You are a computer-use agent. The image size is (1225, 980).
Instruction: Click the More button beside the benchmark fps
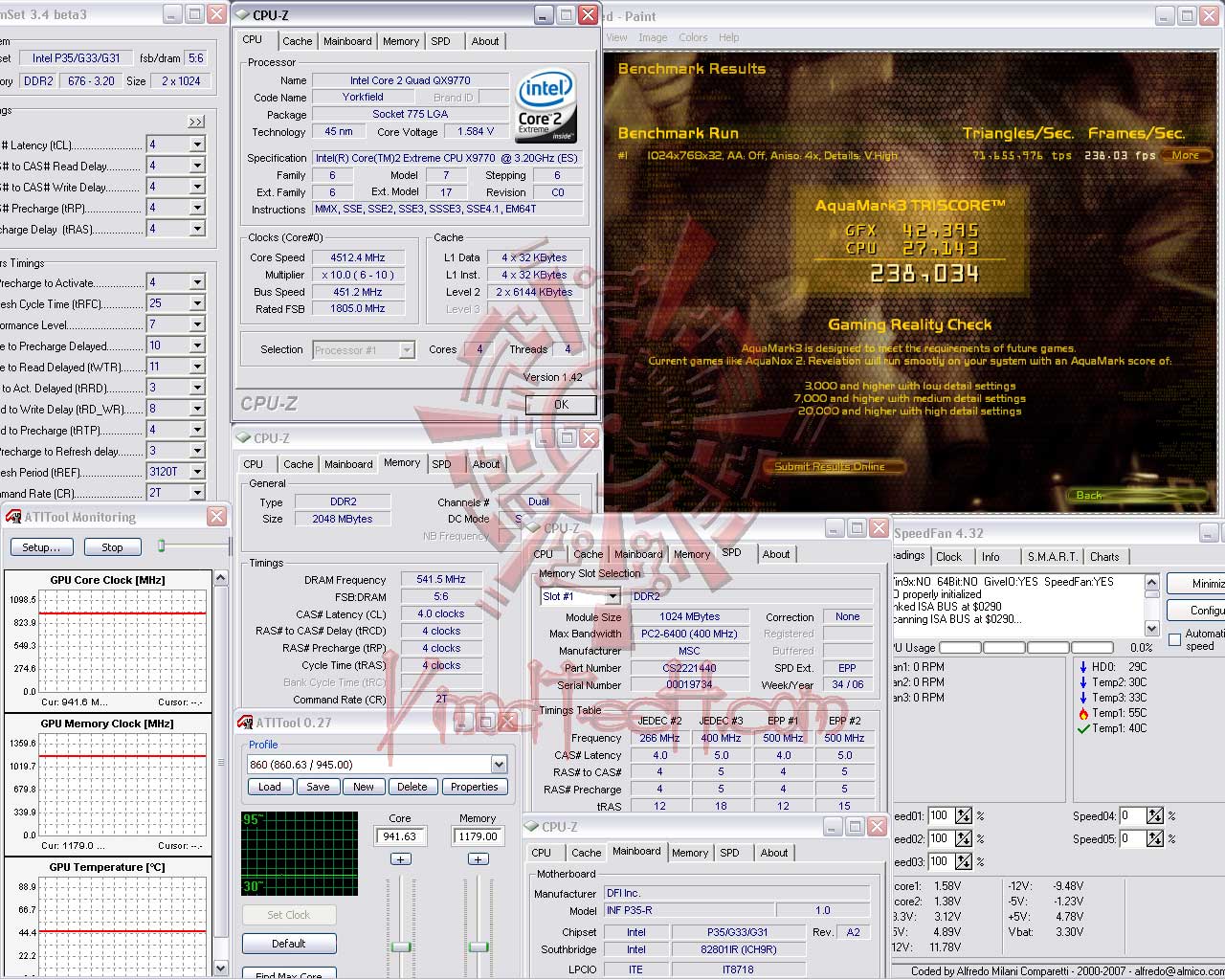coord(1186,155)
